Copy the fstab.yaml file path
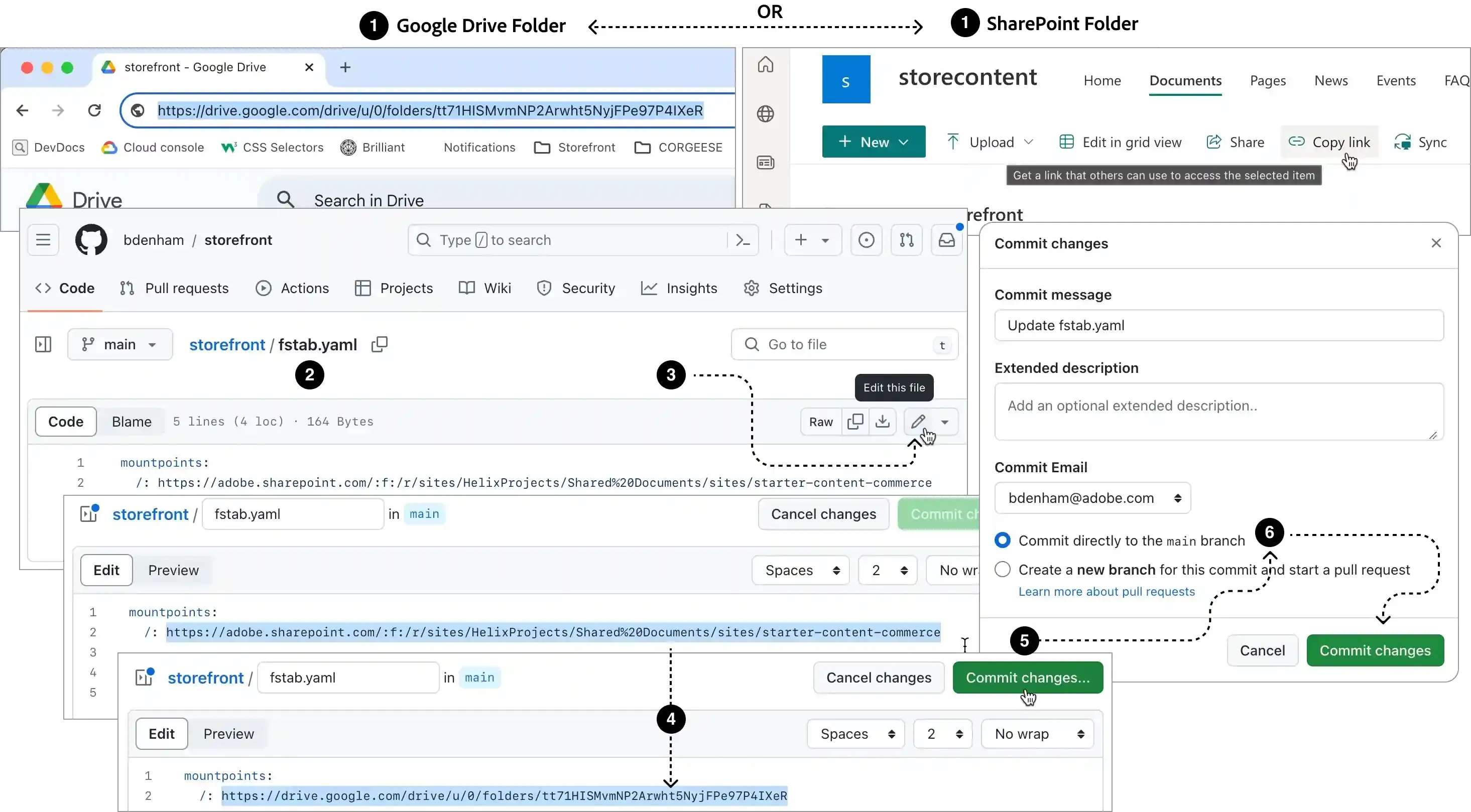Image resolution: width=1471 pixels, height=812 pixels. tap(380, 344)
